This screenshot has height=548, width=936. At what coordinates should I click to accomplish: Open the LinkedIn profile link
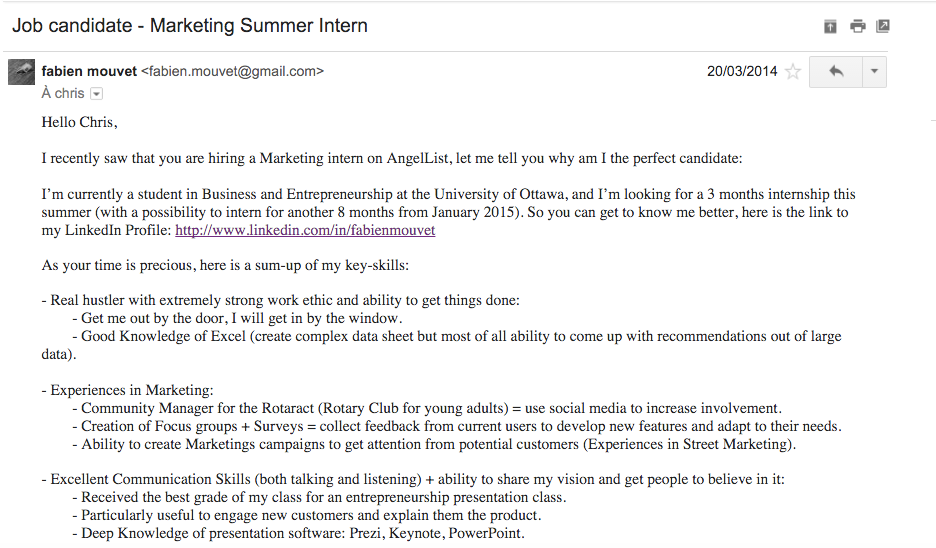[305, 230]
